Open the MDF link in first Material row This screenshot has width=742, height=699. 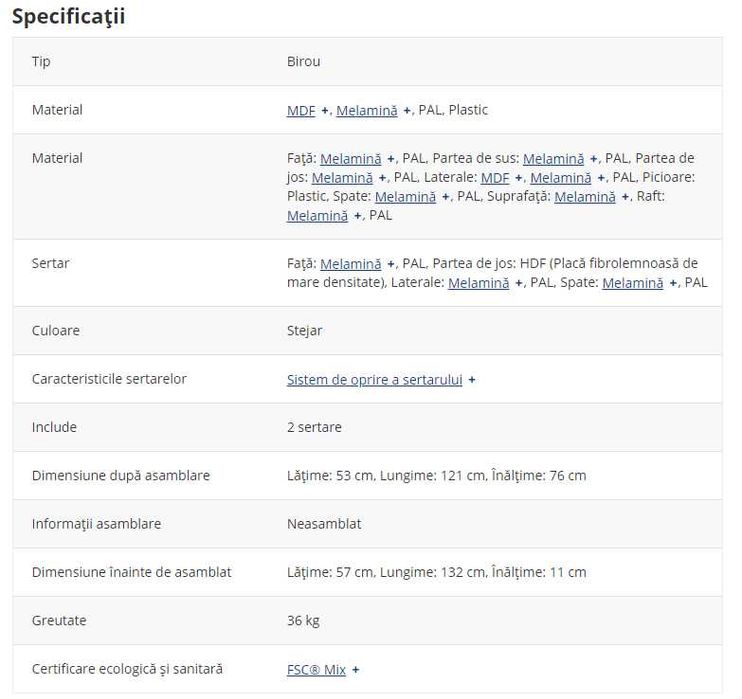click(x=301, y=110)
